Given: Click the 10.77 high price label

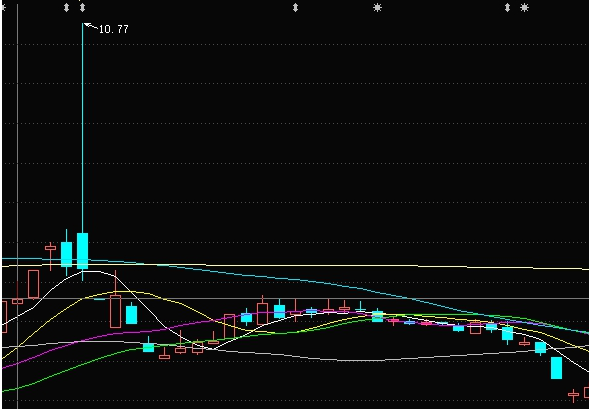Looking at the screenshot, I should pyautogui.click(x=113, y=29).
